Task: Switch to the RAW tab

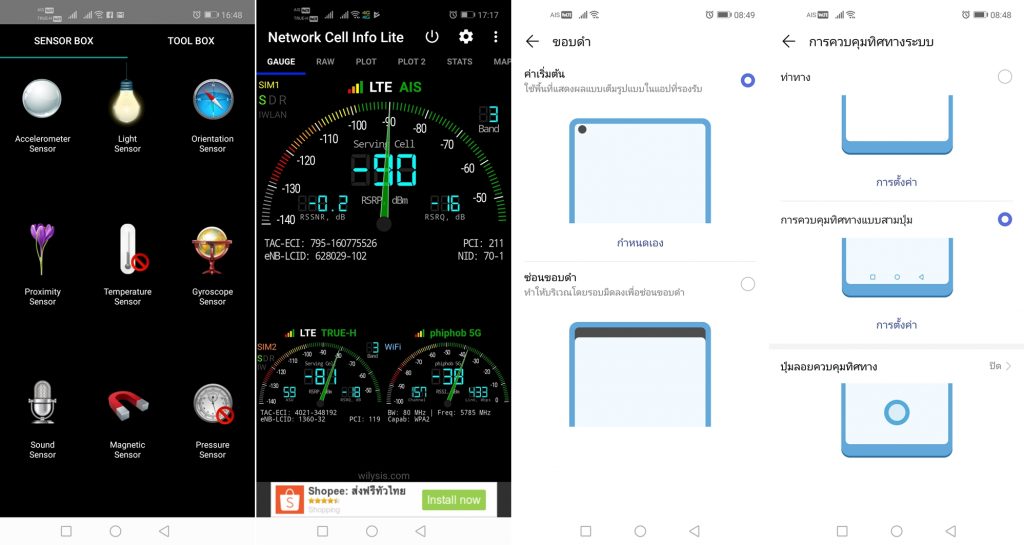Action: click(325, 62)
